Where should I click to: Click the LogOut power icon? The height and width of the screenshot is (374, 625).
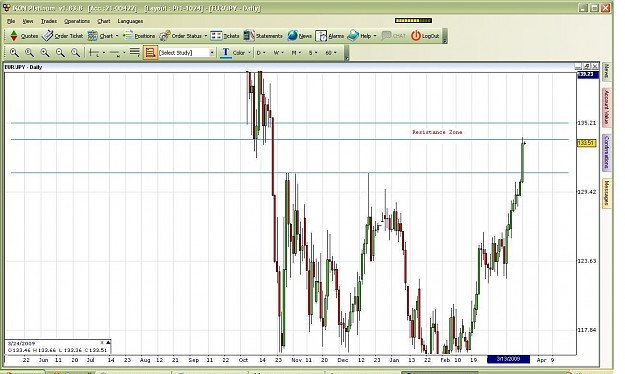pos(416,36)
